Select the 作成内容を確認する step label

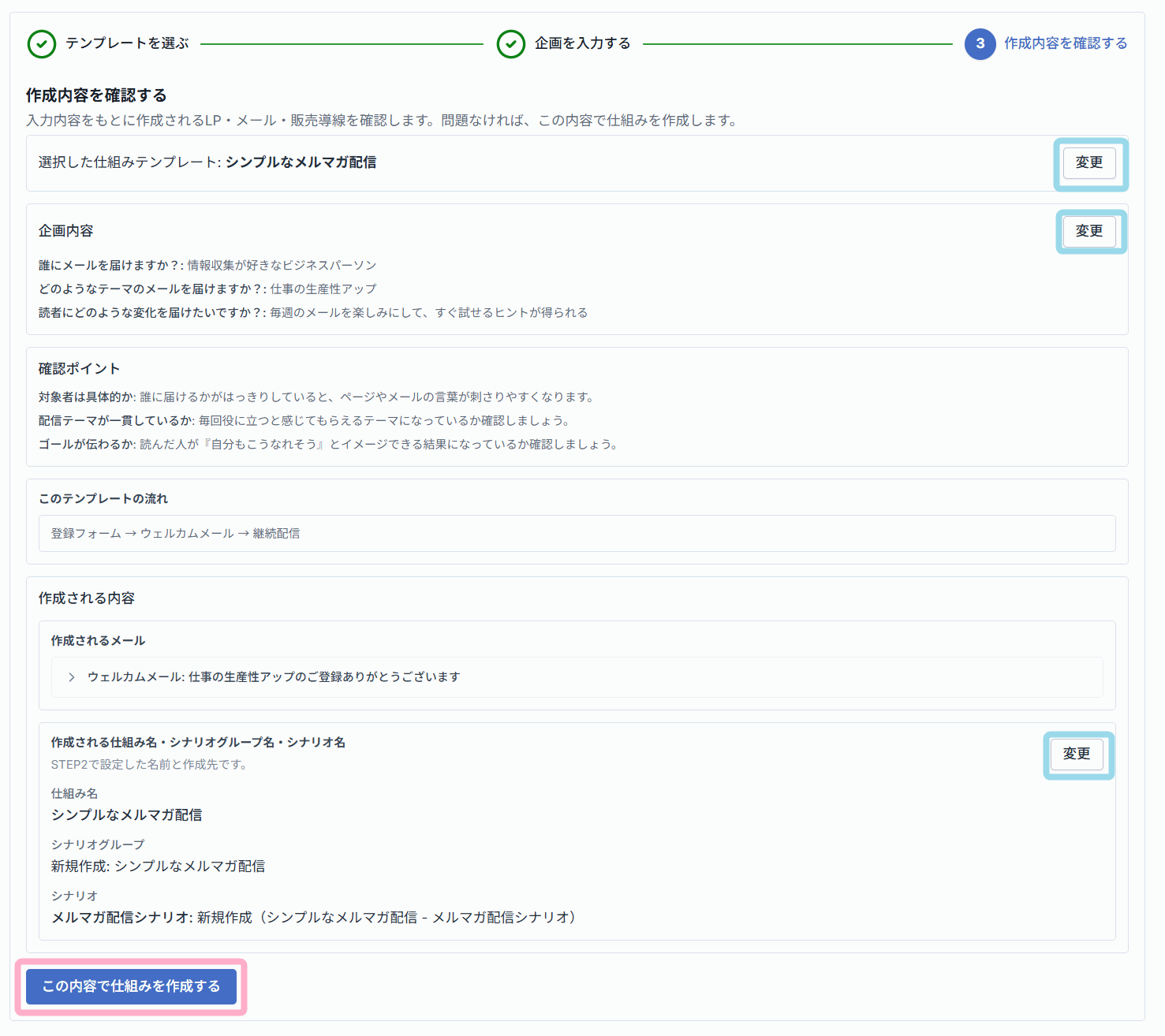1066,43
